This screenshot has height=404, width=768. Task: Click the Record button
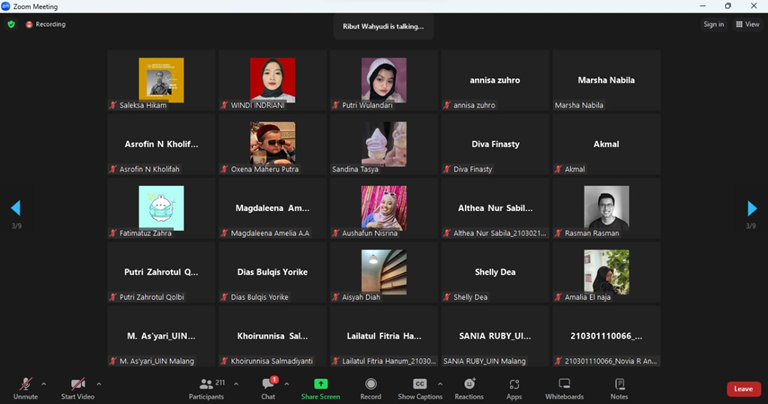370,387
